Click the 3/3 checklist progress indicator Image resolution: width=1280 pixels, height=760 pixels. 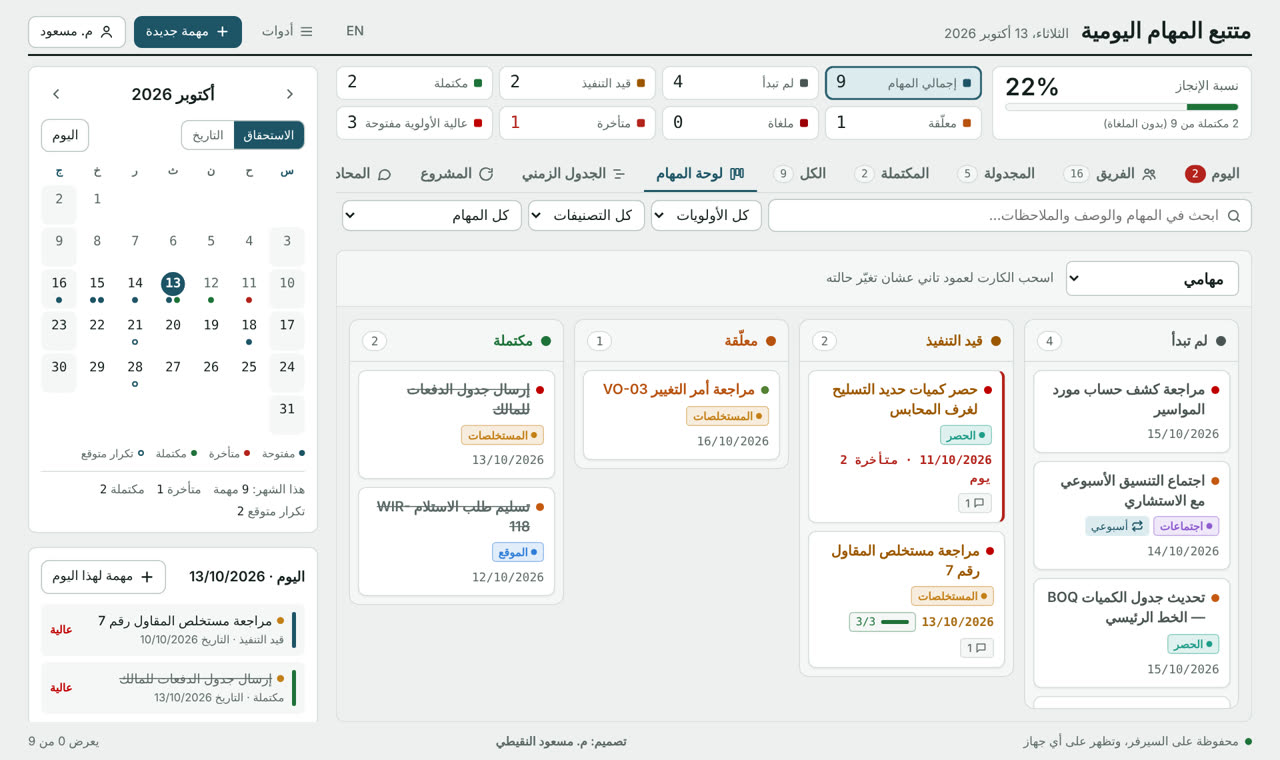[x=882, y=622]
